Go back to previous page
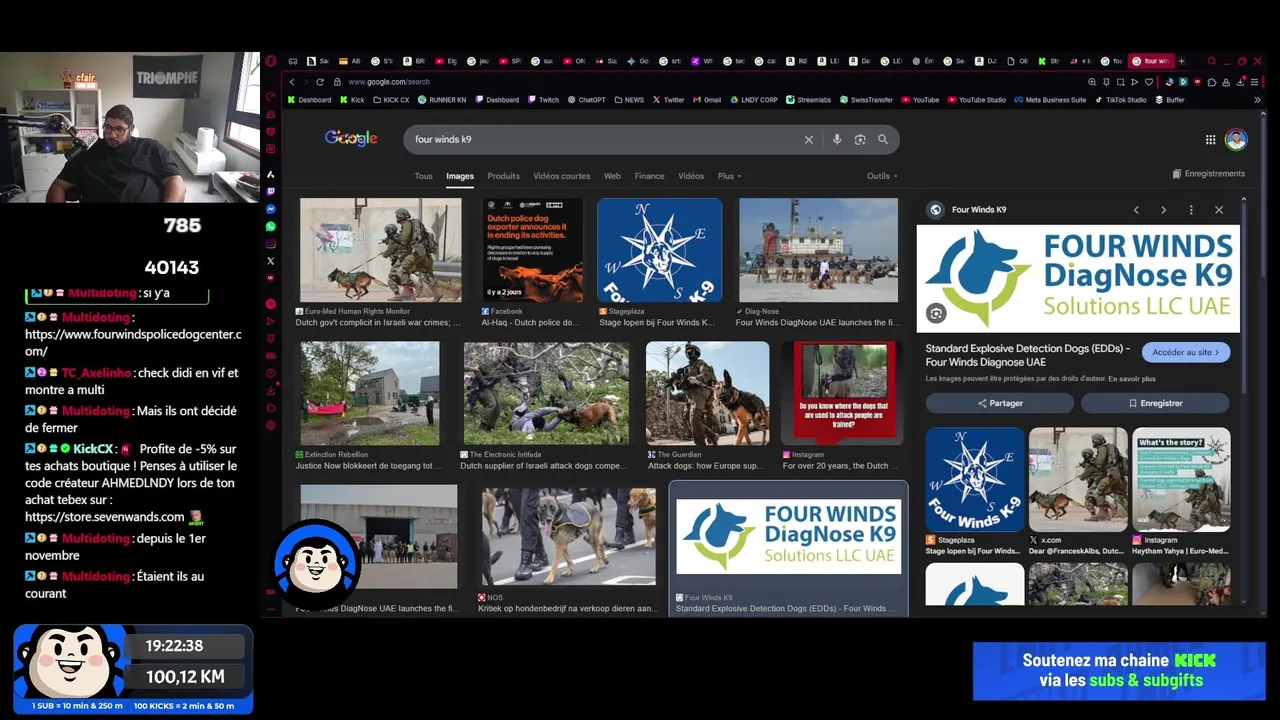 [x=292, y=82]
